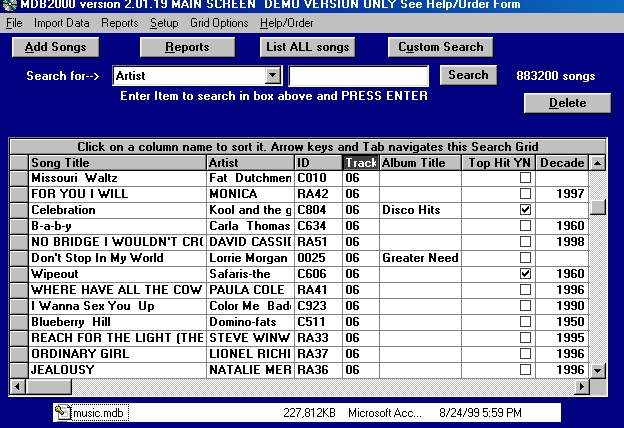Click the music.mdb file icon

64,412
